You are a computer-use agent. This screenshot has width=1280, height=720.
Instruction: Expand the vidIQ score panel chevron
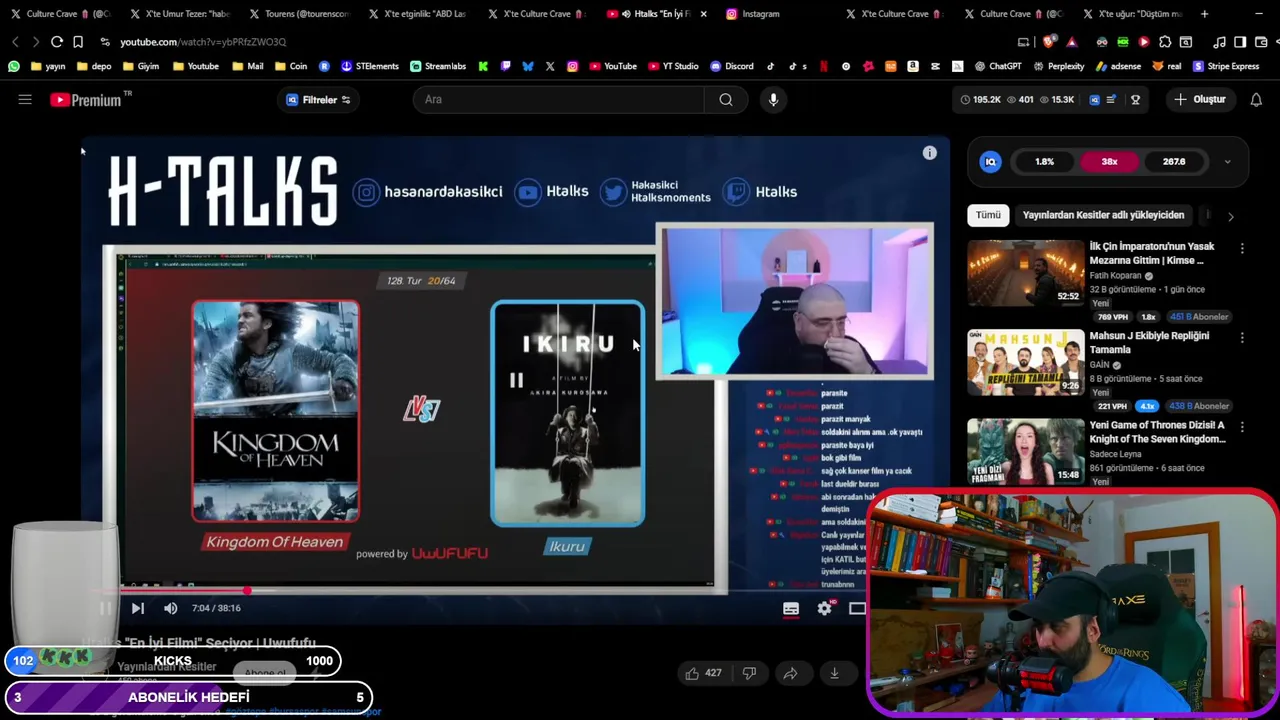[1227, 162]
